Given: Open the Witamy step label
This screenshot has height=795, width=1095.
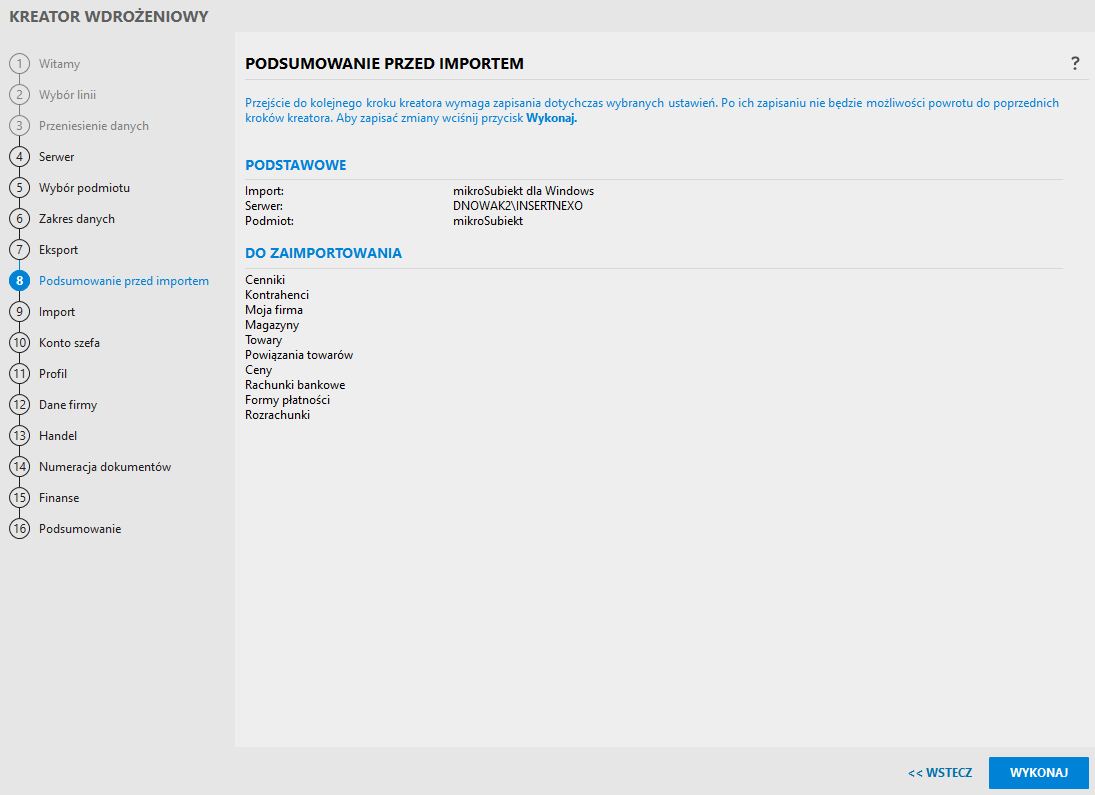Looking at the screenshot, I should pyautogui.click(x=59, y=64).
